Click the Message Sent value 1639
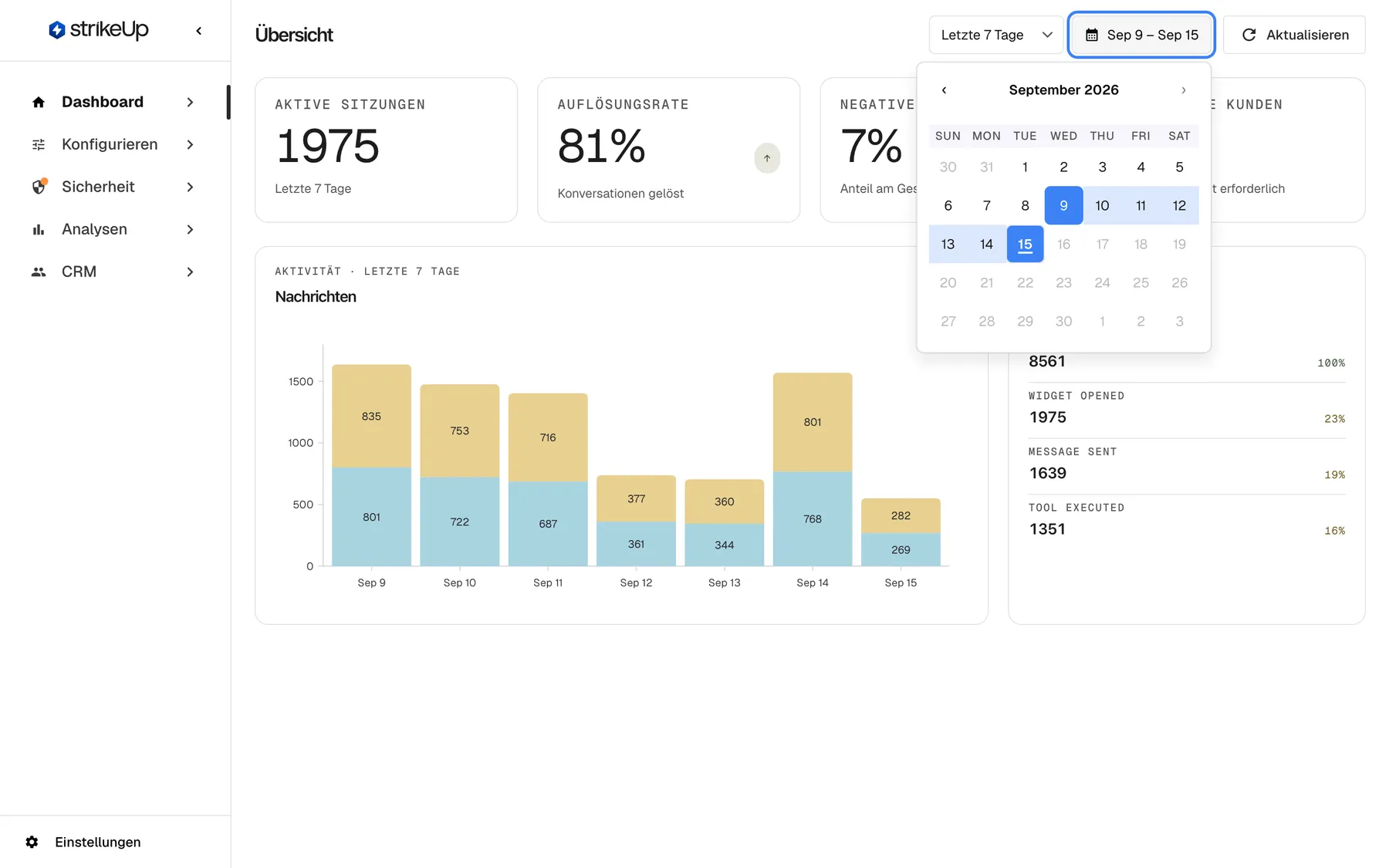Screen dimensions: 1389x868 (1047, 473)
